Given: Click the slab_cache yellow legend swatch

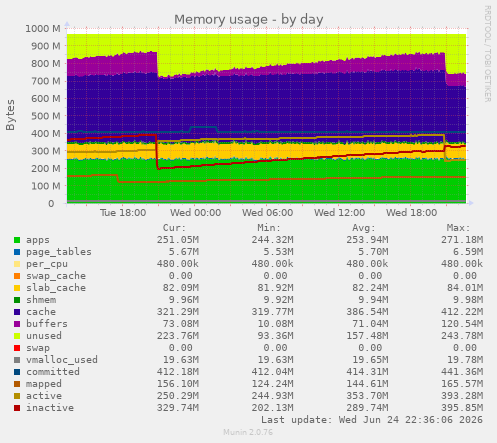Looking at the screenshot, I should point(17,288).
